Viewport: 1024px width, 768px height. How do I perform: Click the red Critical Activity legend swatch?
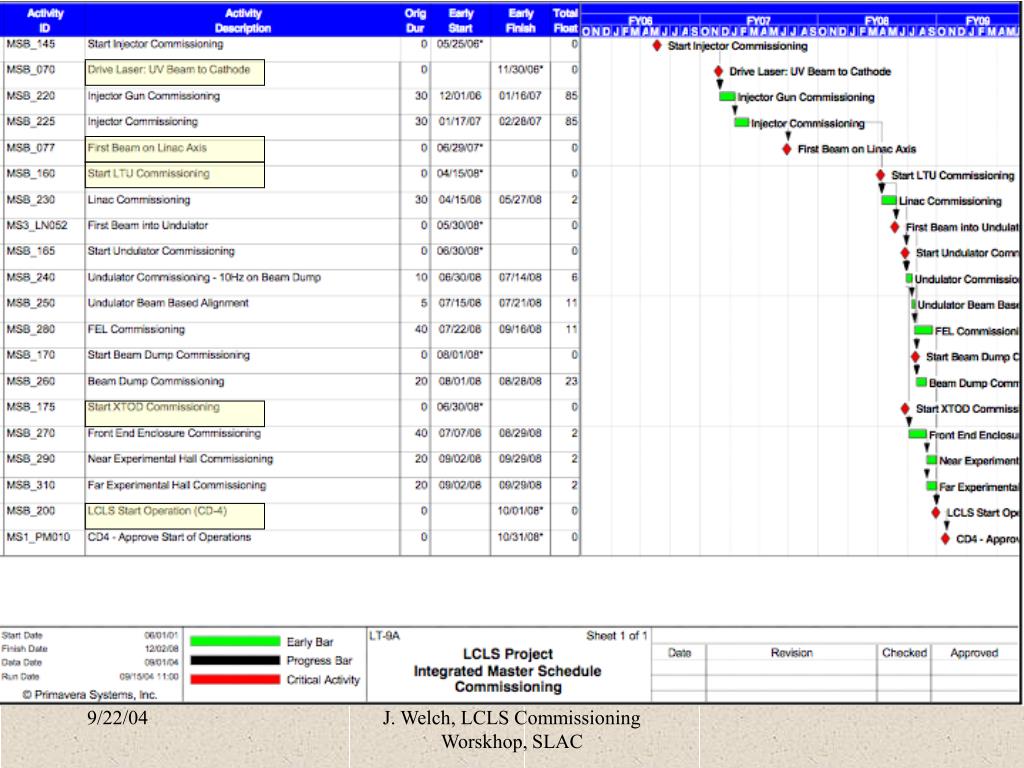point(235,679)
